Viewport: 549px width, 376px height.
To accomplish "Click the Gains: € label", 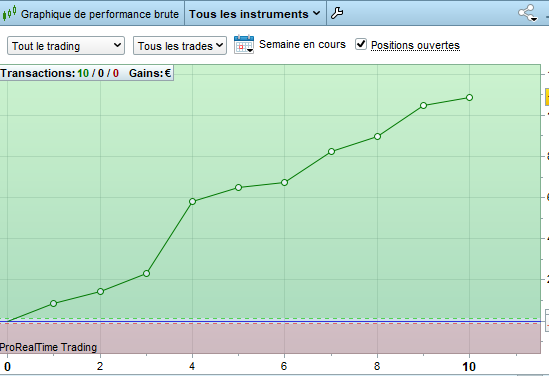I will pyautogui.click(x=150, y=73).
